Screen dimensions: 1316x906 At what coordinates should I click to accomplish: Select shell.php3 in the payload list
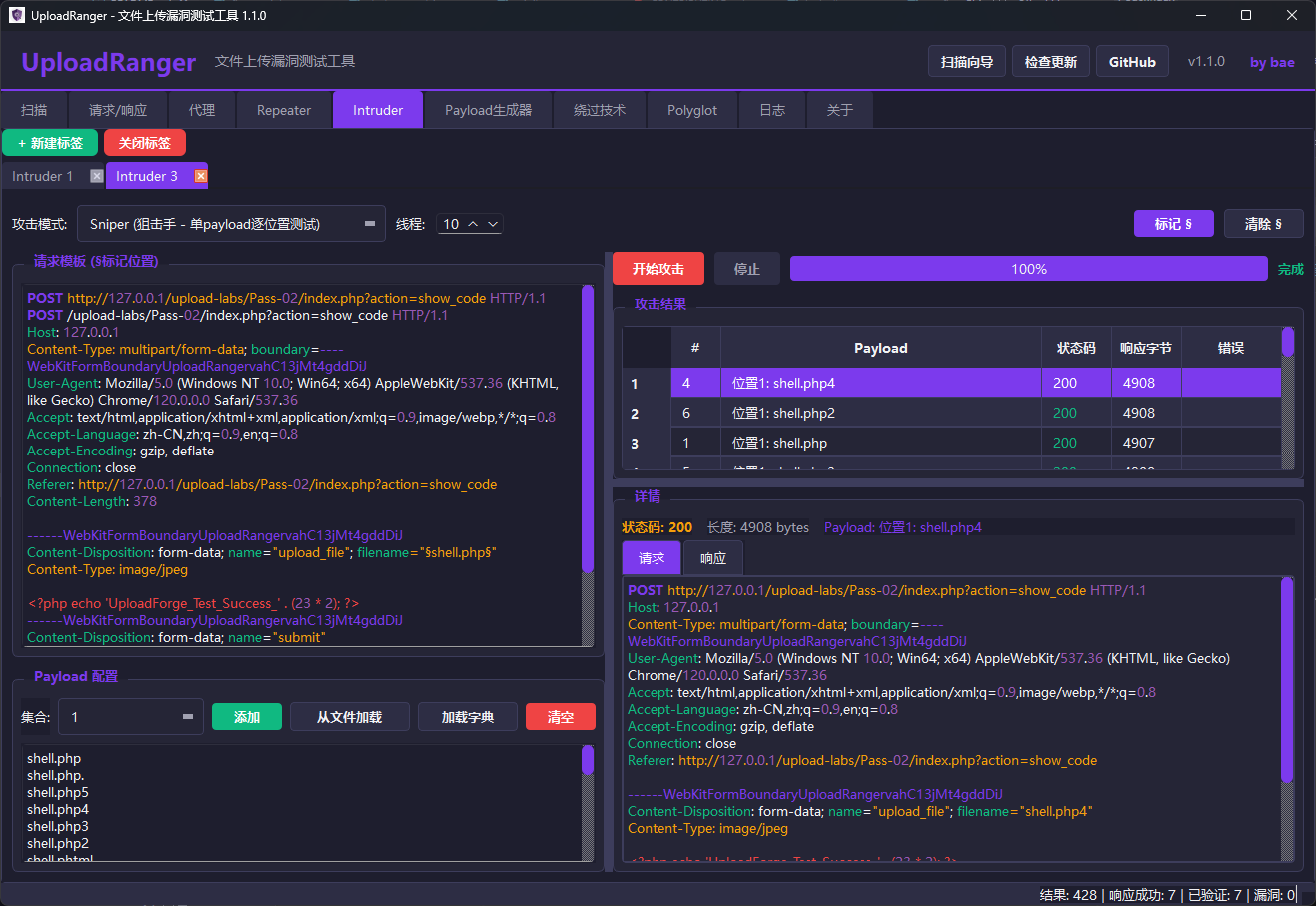tap(58, 826)
